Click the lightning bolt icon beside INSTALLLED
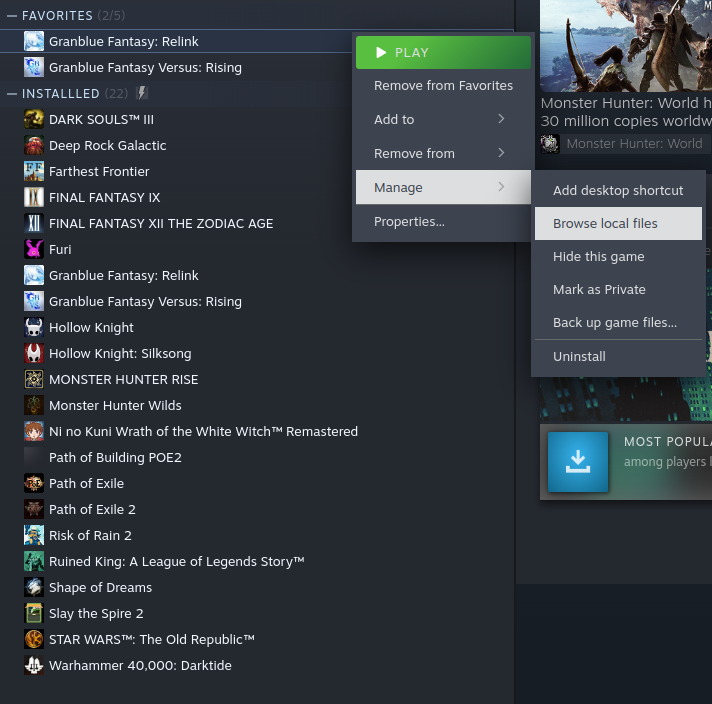The height and width of the screenshot is (704, 712). pos(142,93)
